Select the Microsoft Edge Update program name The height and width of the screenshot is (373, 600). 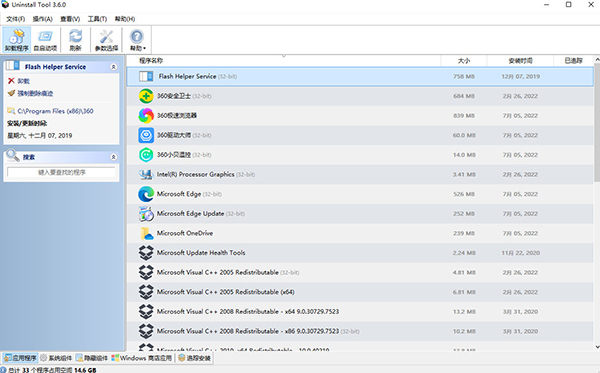(190, 213)
